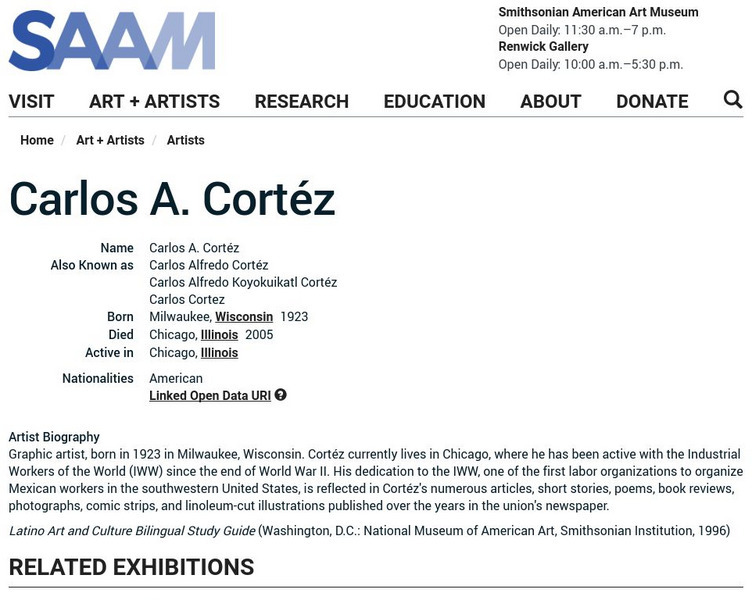Click the Related Exhibitions section heading

(x=131, y=567)
